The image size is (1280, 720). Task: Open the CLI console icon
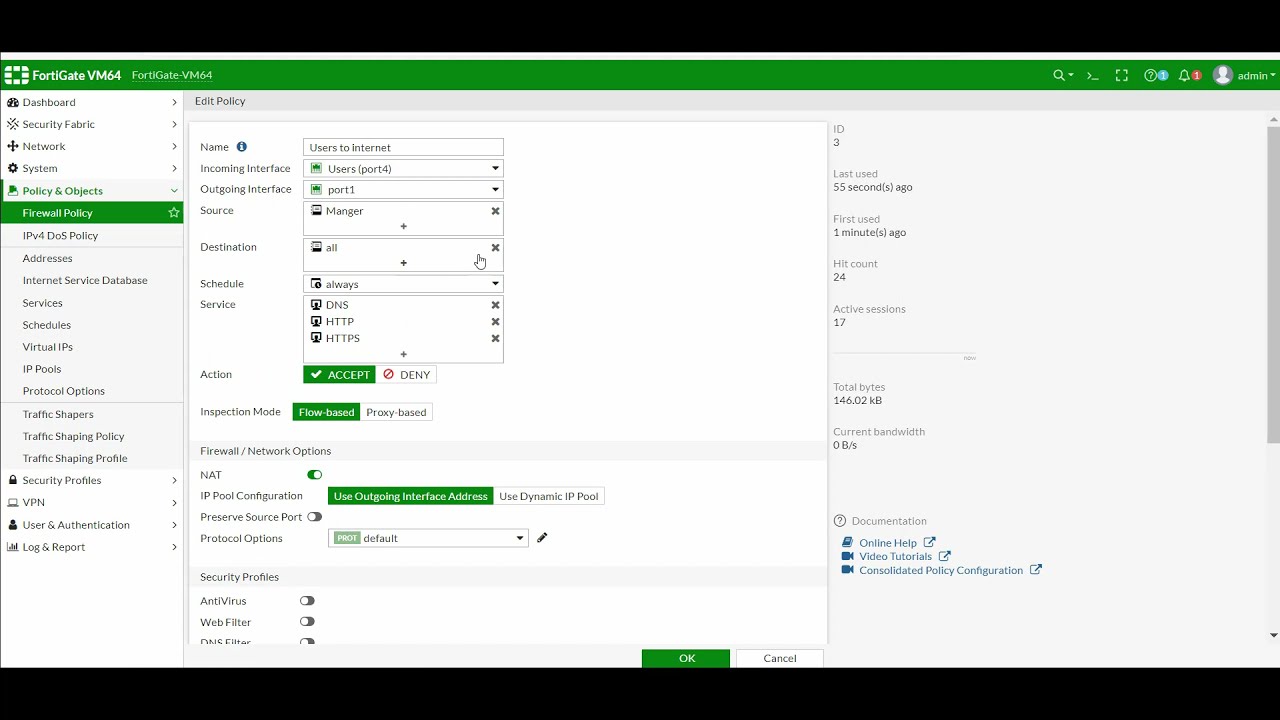tap(1092, 75)
